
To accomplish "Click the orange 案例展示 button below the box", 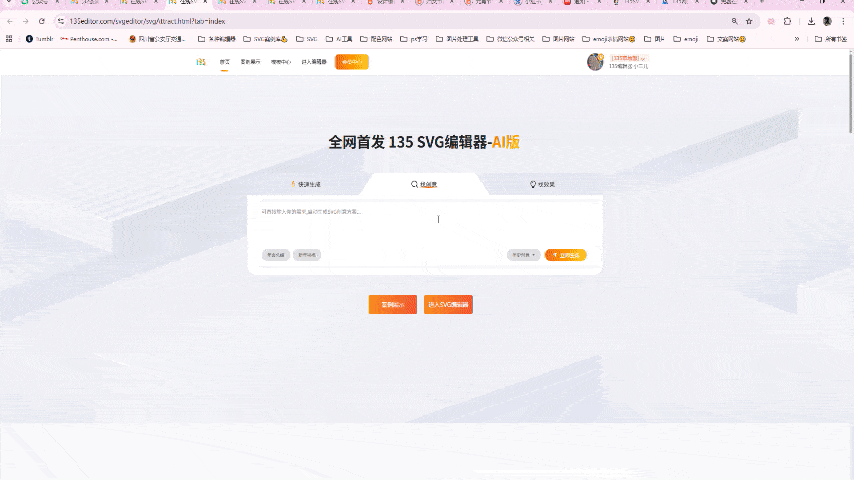I will tap(393, 305).
